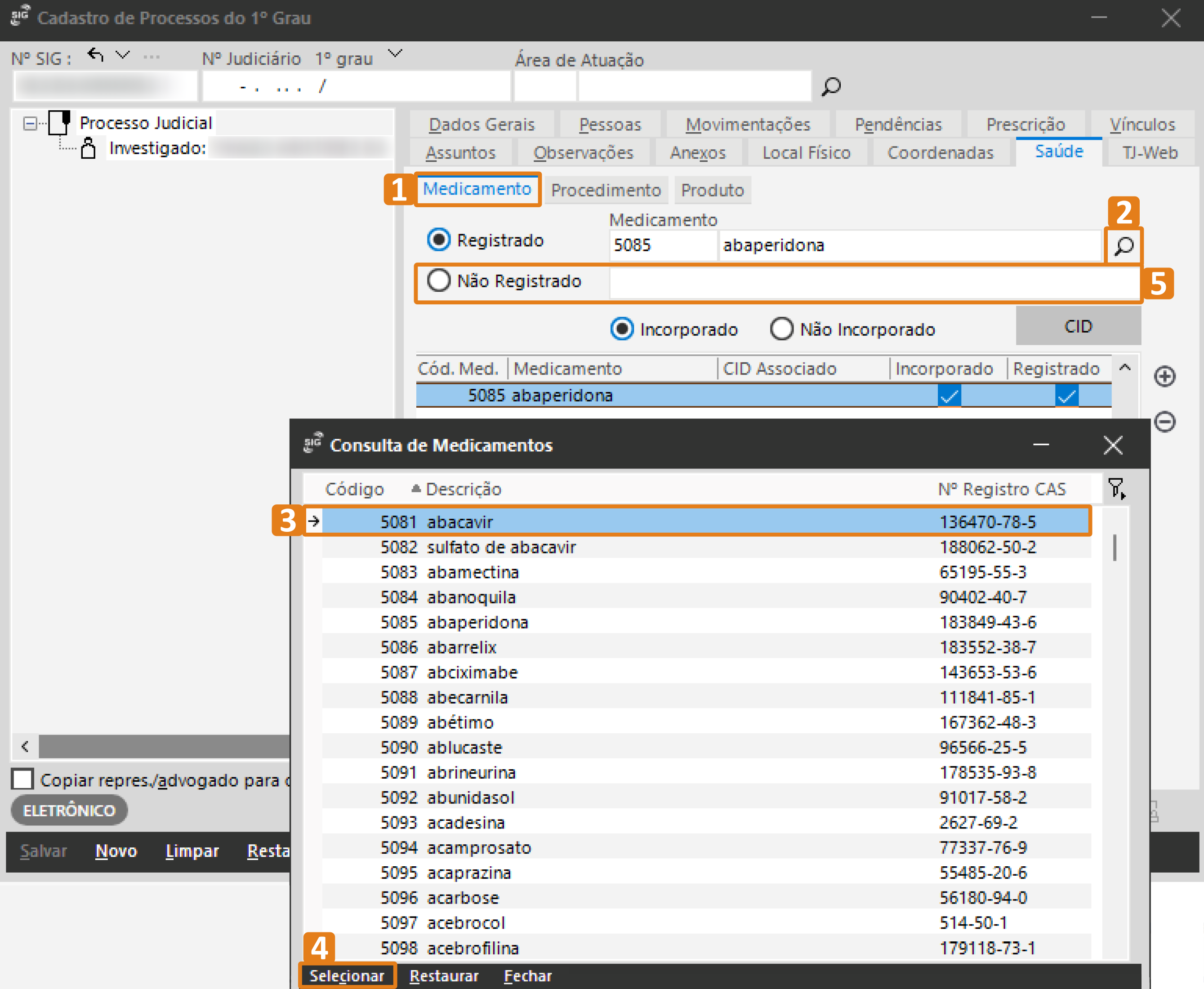The width and height of the screenshot is (1204, 989).
Task: Click the medication search magnifier icon
Action: [1124, 246]
